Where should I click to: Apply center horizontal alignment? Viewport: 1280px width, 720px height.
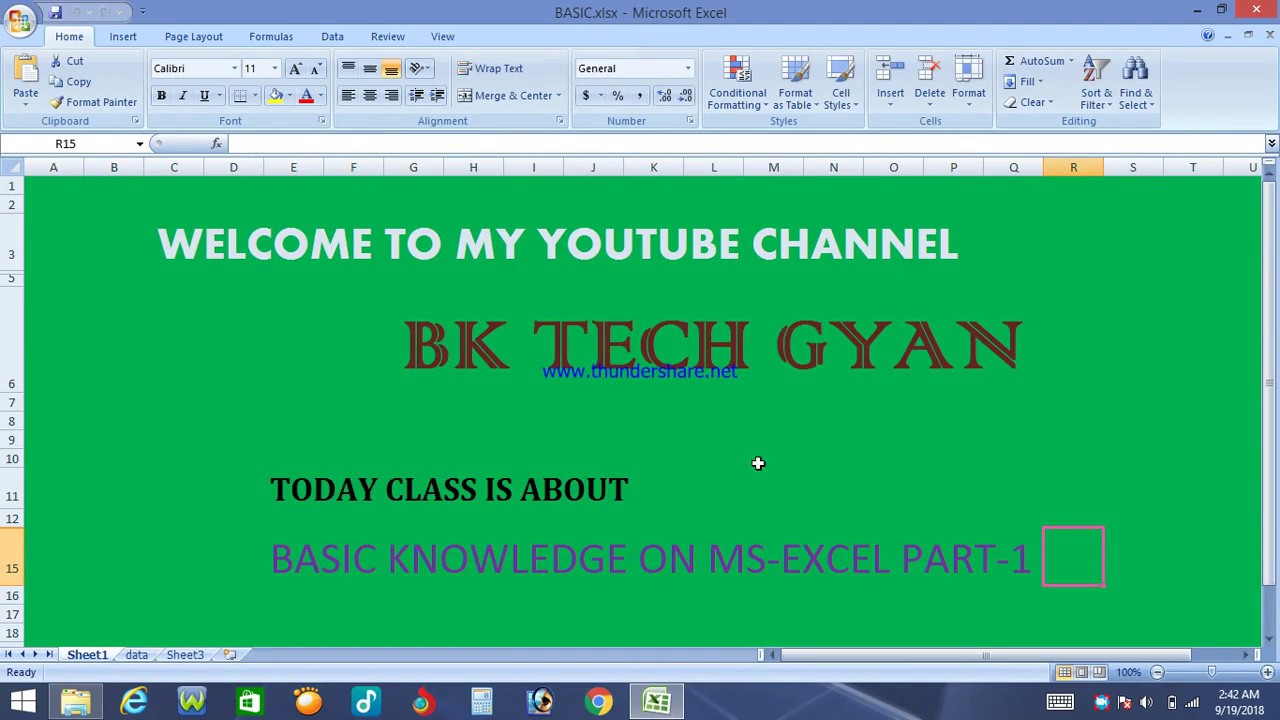click(370, 95)
